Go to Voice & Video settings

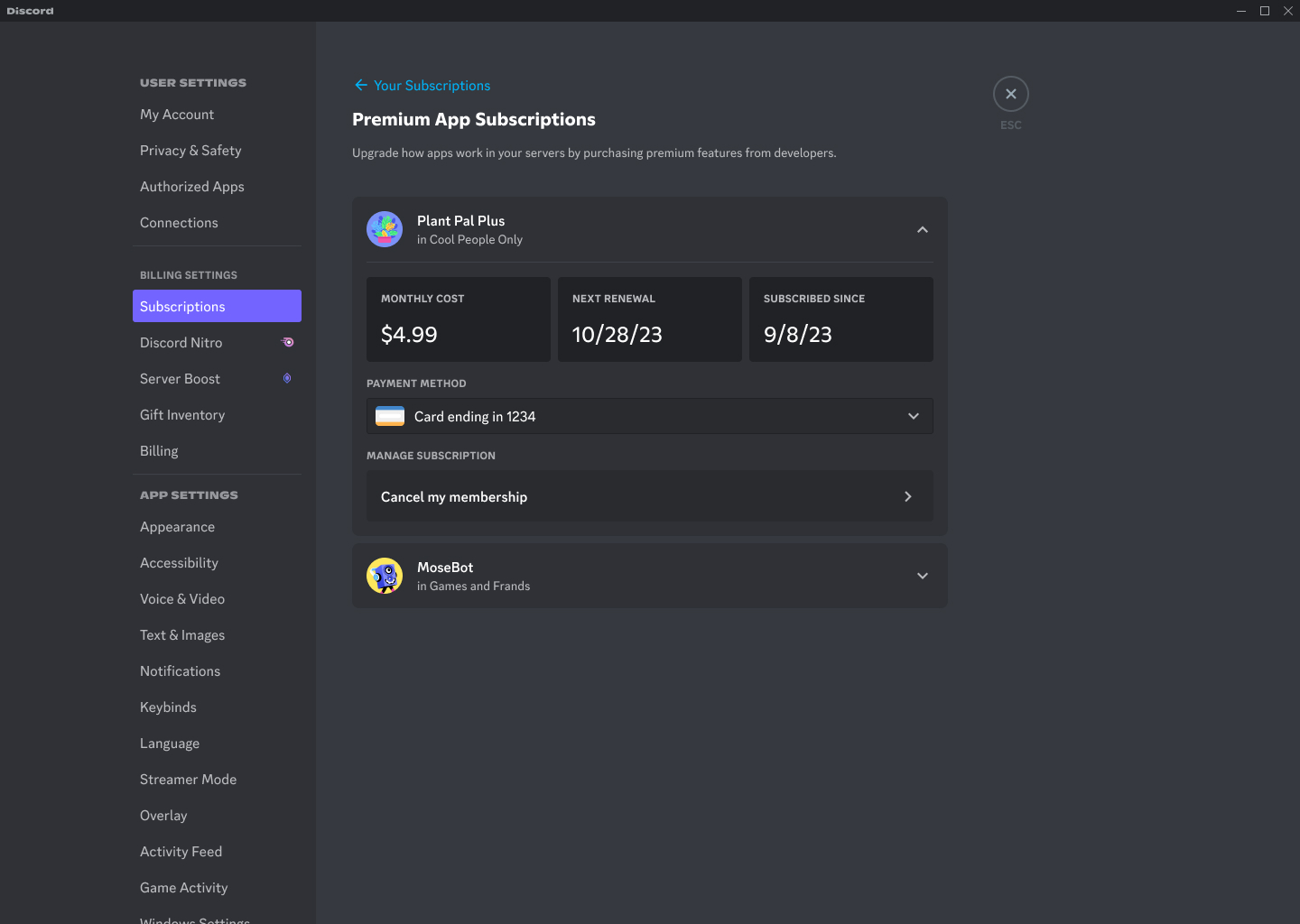click(182, 598)
